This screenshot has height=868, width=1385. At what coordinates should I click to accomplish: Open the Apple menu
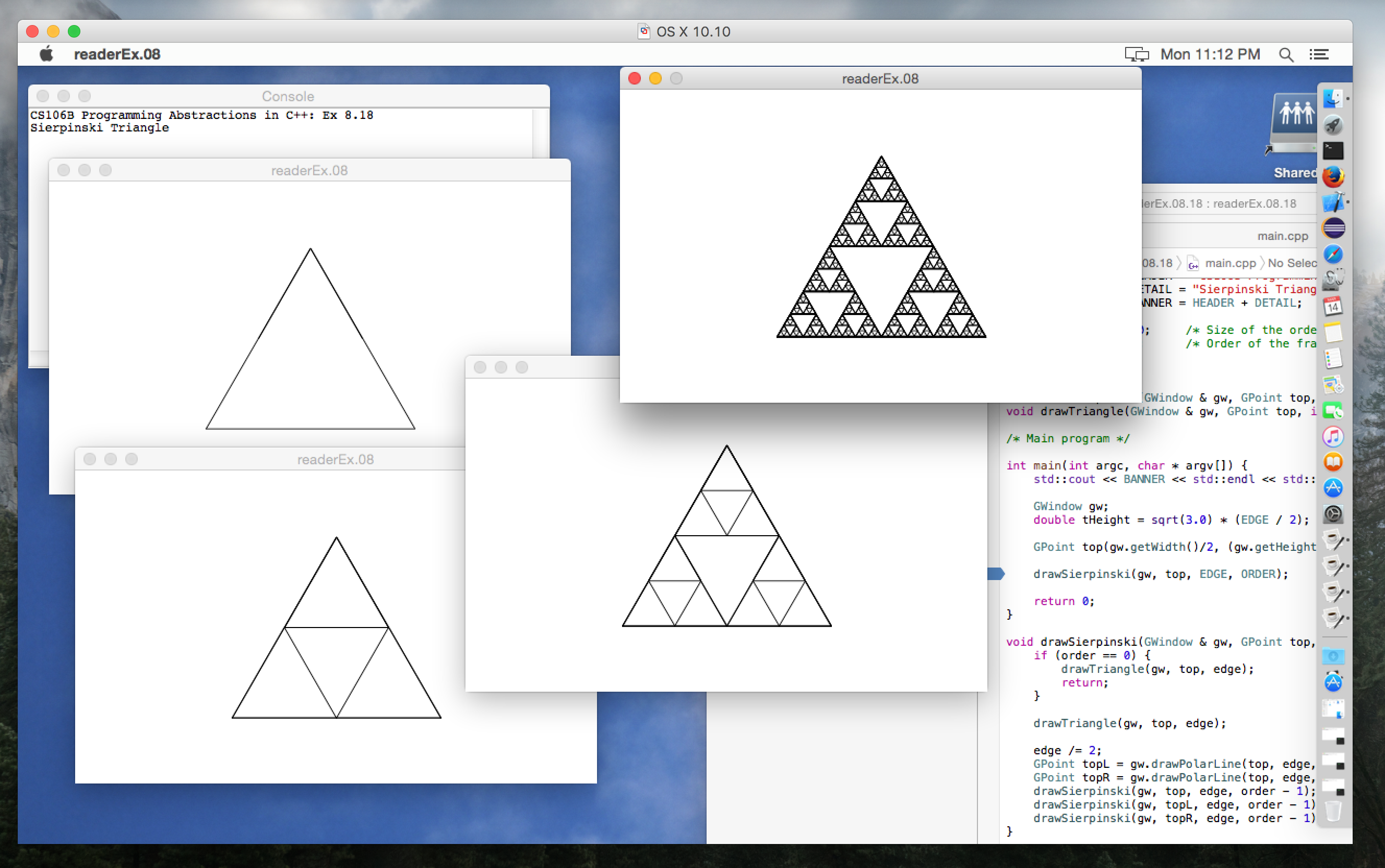46,55
